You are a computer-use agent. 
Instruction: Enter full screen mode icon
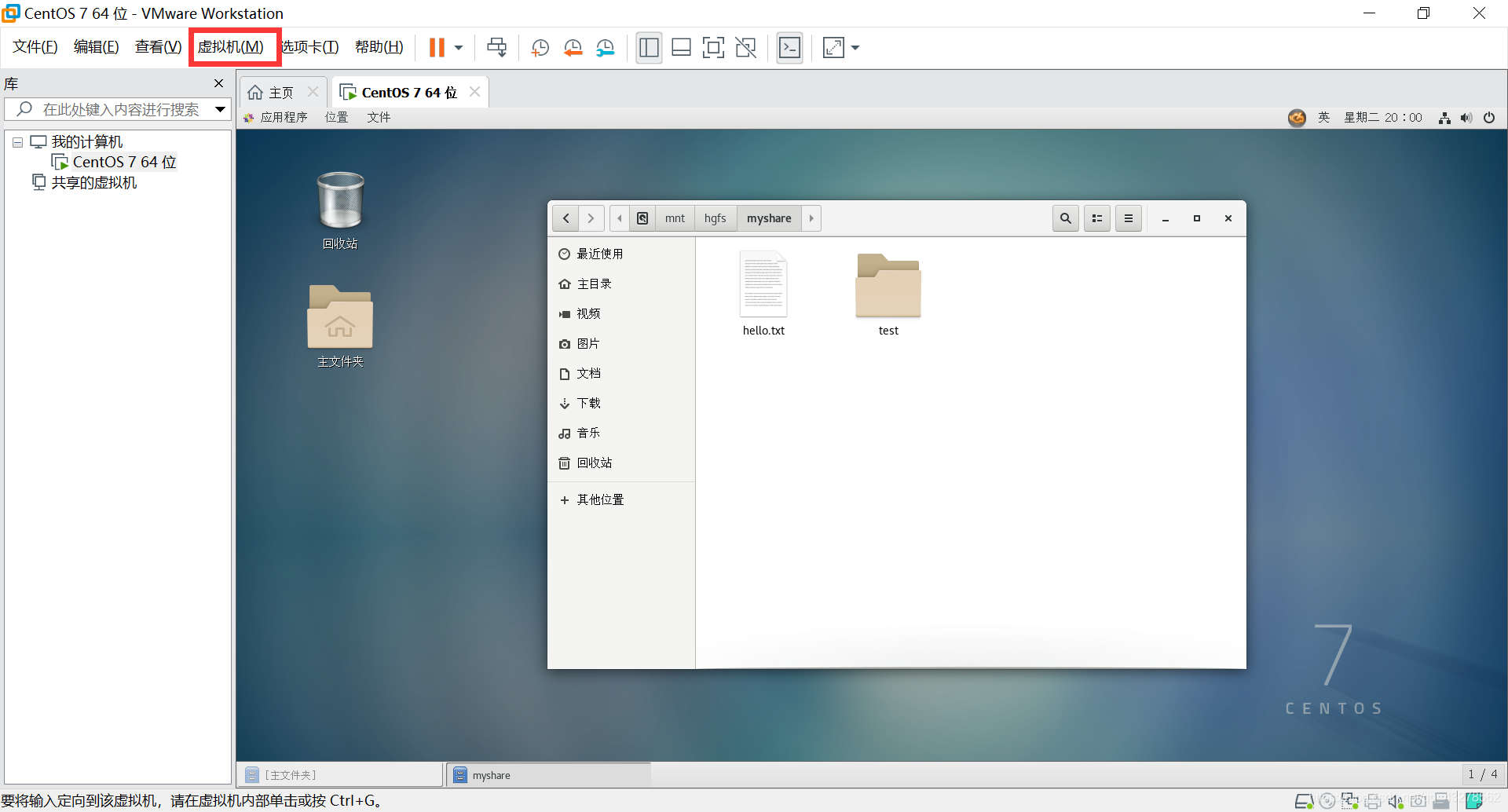point(713,48)
